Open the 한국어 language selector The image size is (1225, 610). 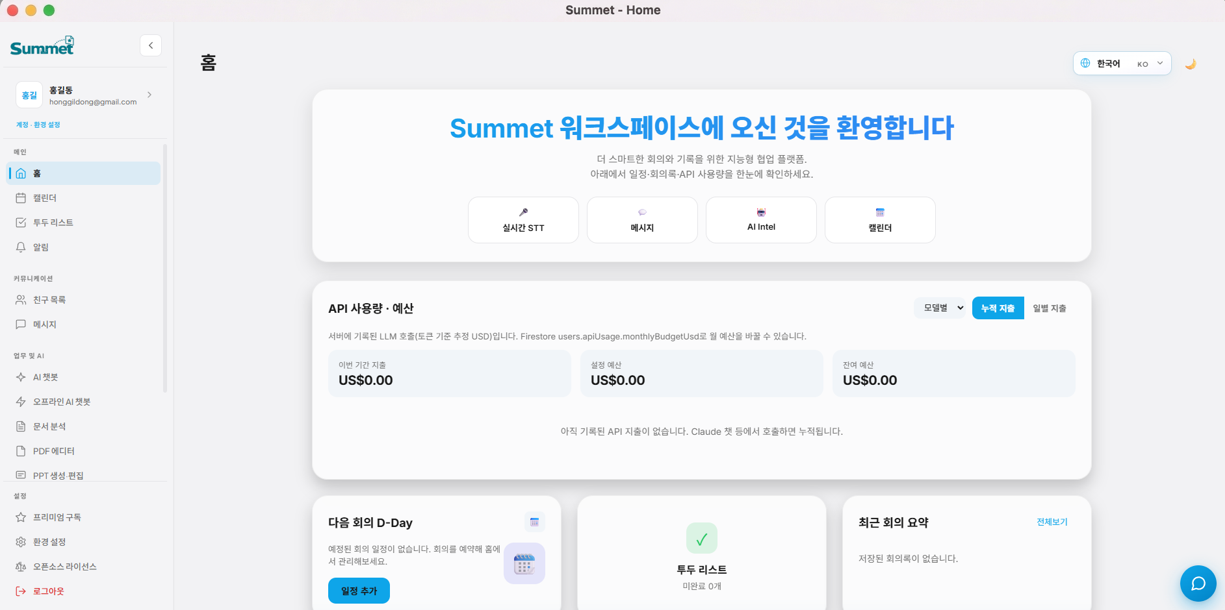pos(1120,62)
